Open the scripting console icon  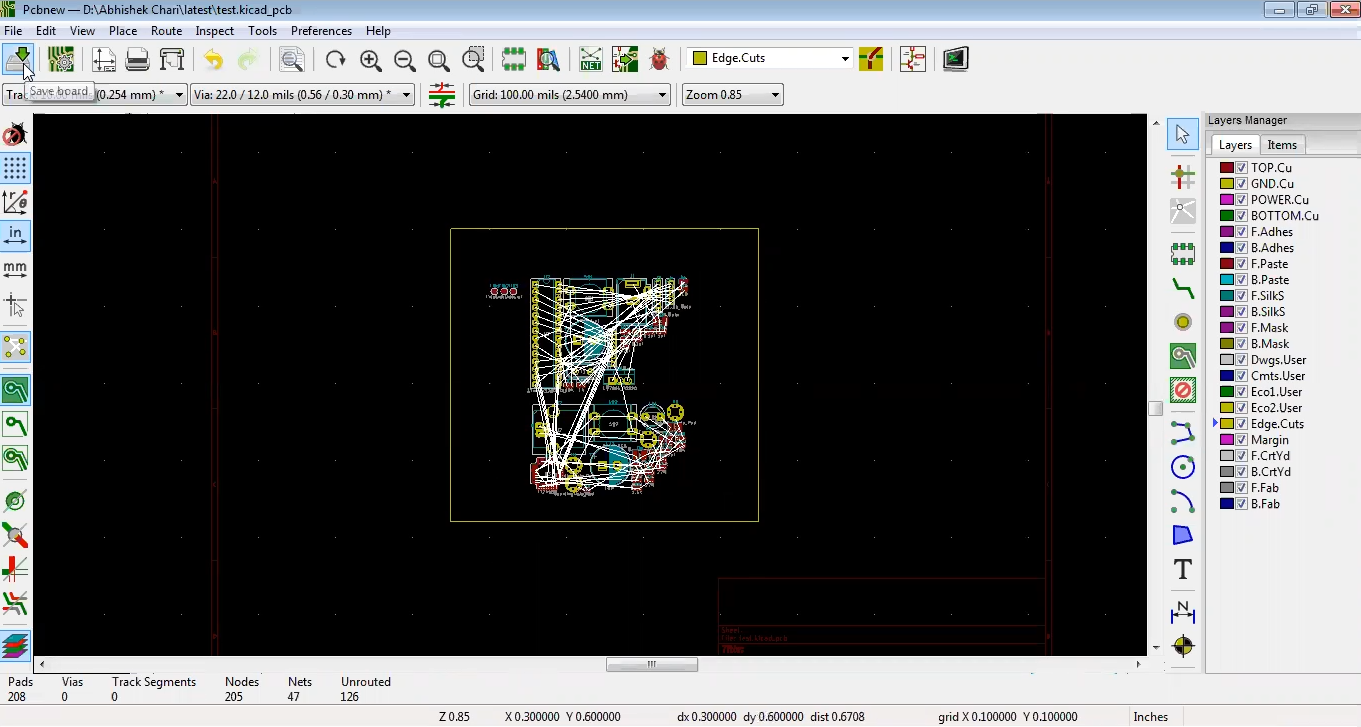click(955, 59)
